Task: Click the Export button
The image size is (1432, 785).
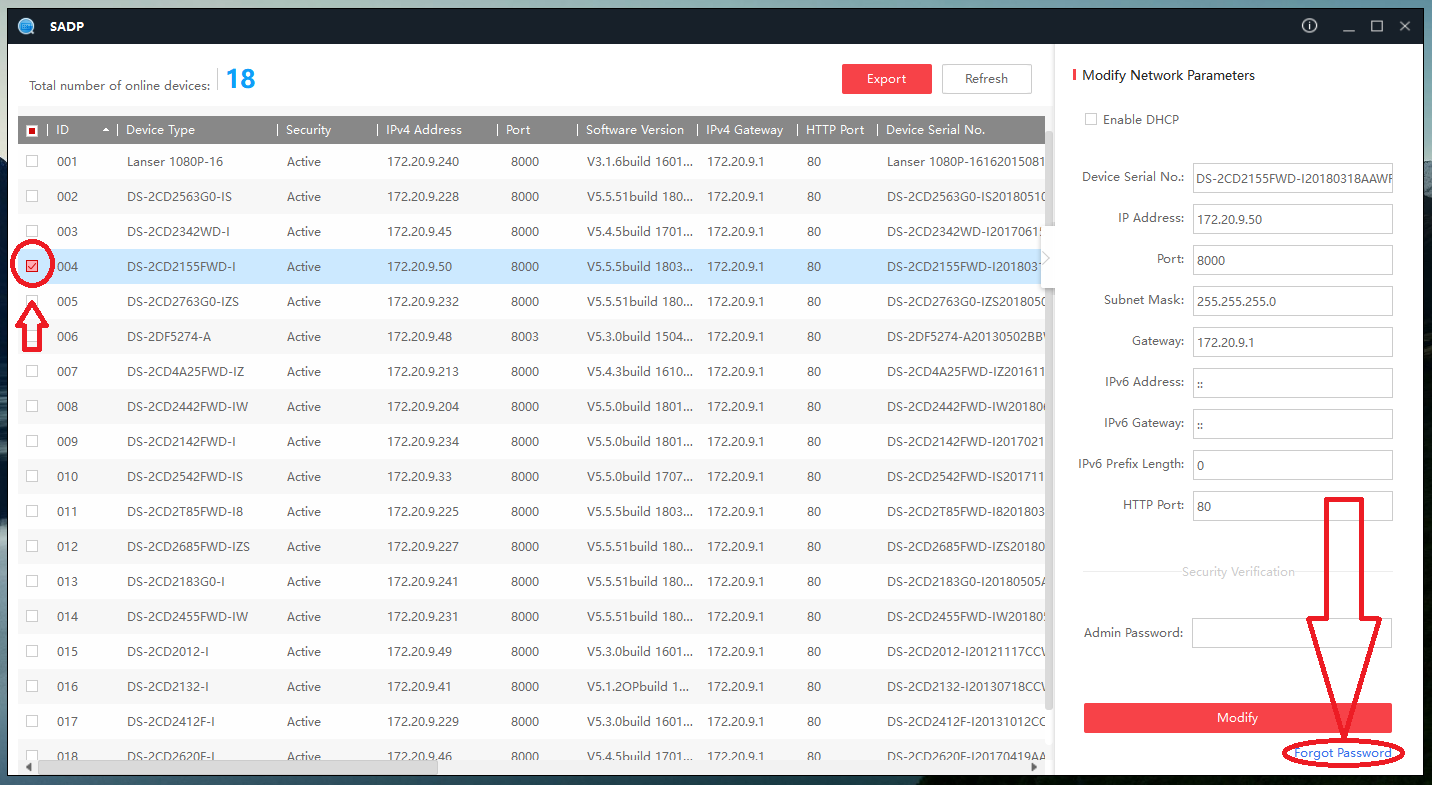Action: pos(886,79)
